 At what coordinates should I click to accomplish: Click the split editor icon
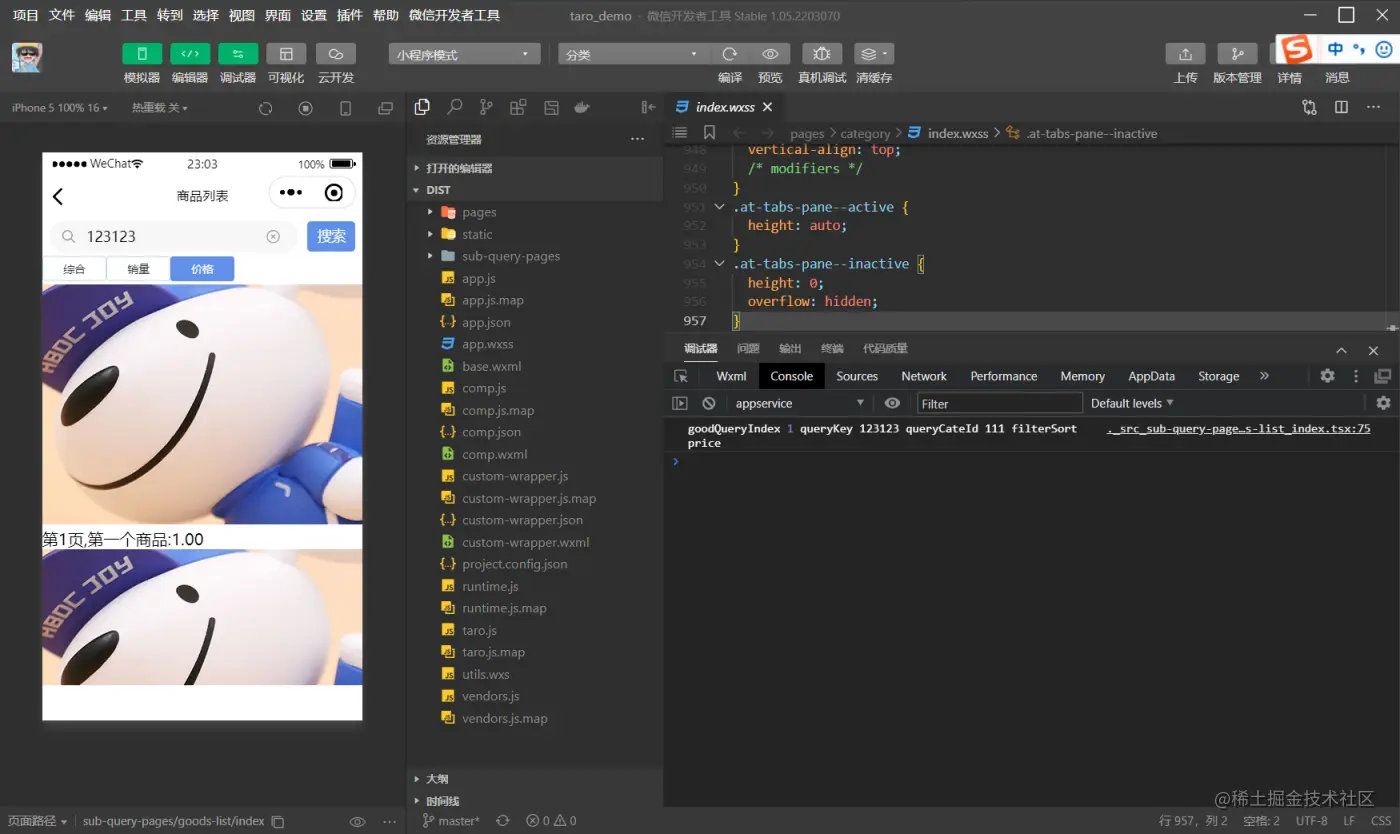(x=1342, y=107)
